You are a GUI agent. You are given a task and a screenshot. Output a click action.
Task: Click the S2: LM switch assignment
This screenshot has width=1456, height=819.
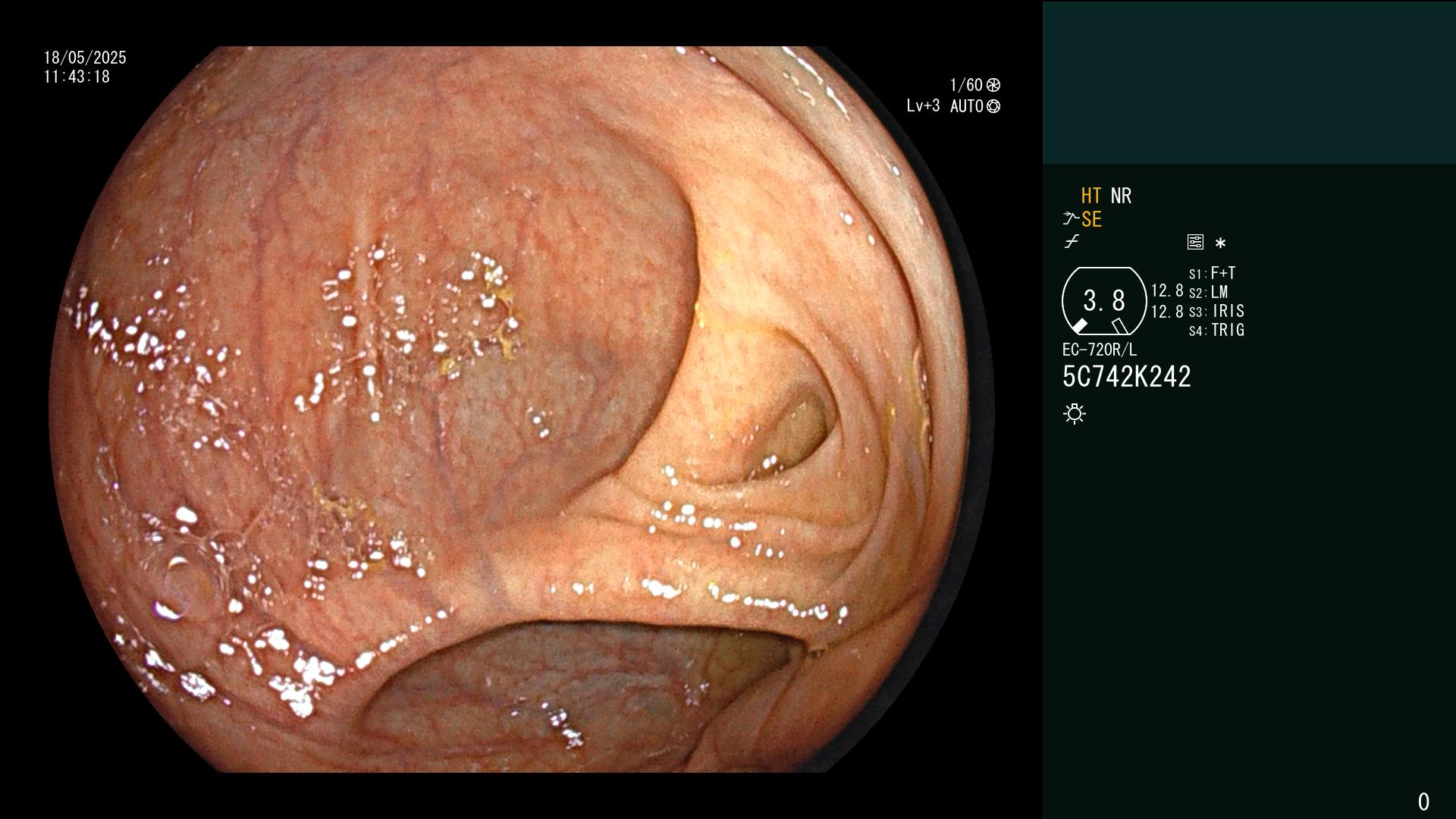[x=1208, y=293]
